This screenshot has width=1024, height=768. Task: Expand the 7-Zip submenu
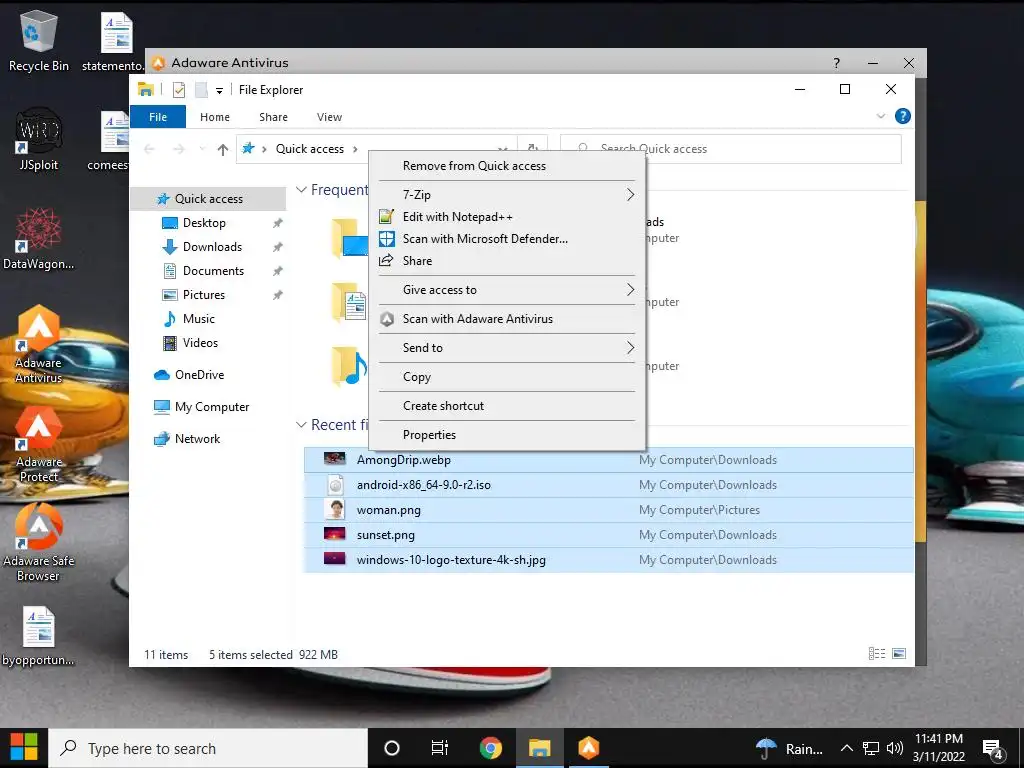[507, 195]
